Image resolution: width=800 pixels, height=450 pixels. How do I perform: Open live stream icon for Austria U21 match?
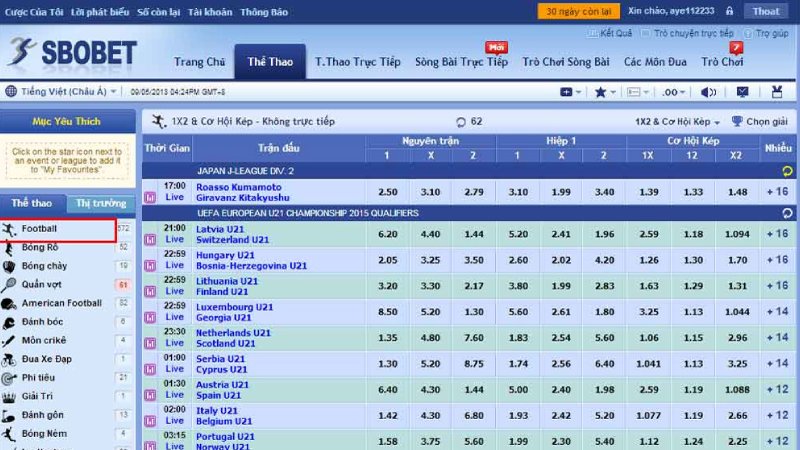[x=150, y=395]
